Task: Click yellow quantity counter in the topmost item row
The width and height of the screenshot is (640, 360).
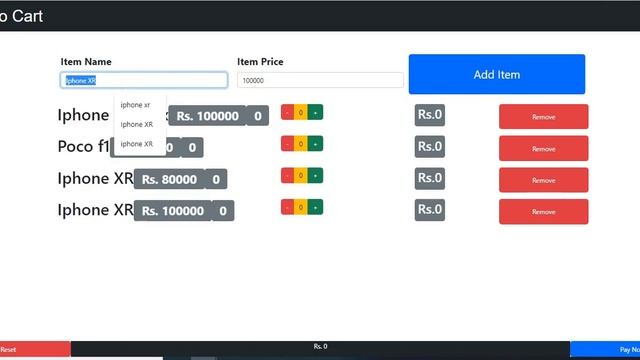Action: point(301,113)
